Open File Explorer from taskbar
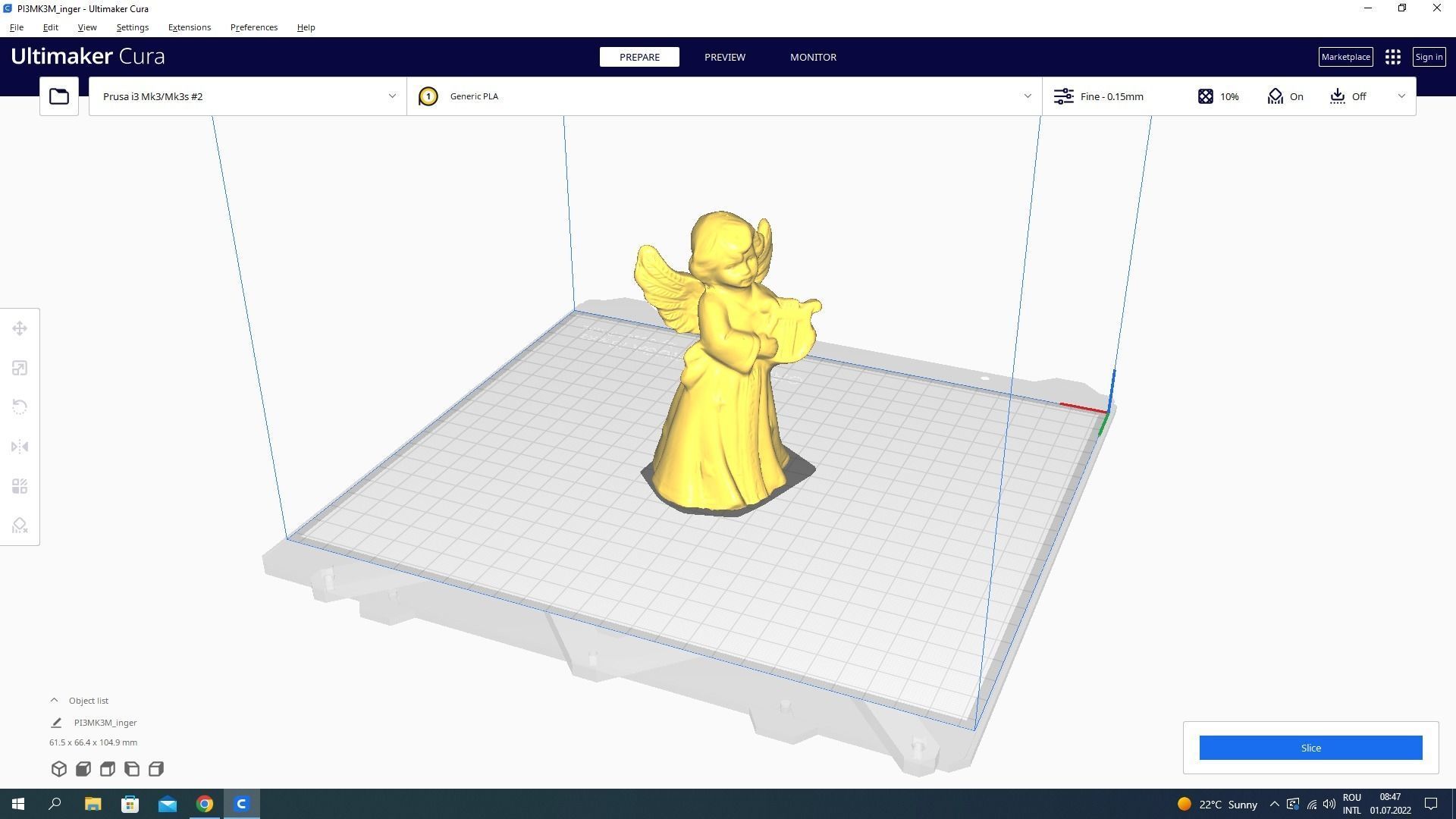 click(x=93, y=804)
